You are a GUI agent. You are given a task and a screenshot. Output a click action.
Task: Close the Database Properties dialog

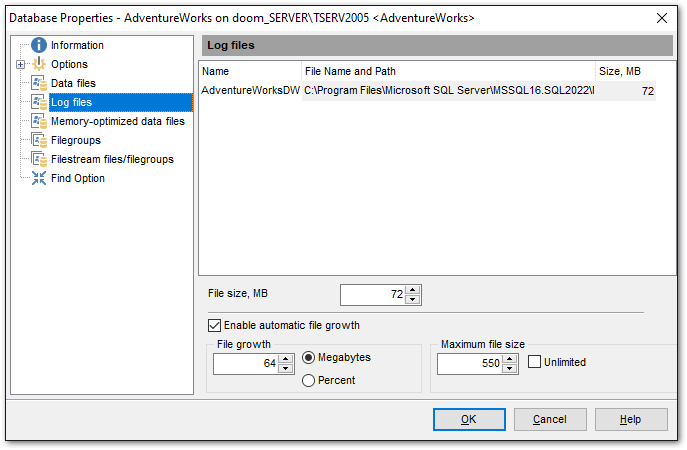(x=662, y=18)
